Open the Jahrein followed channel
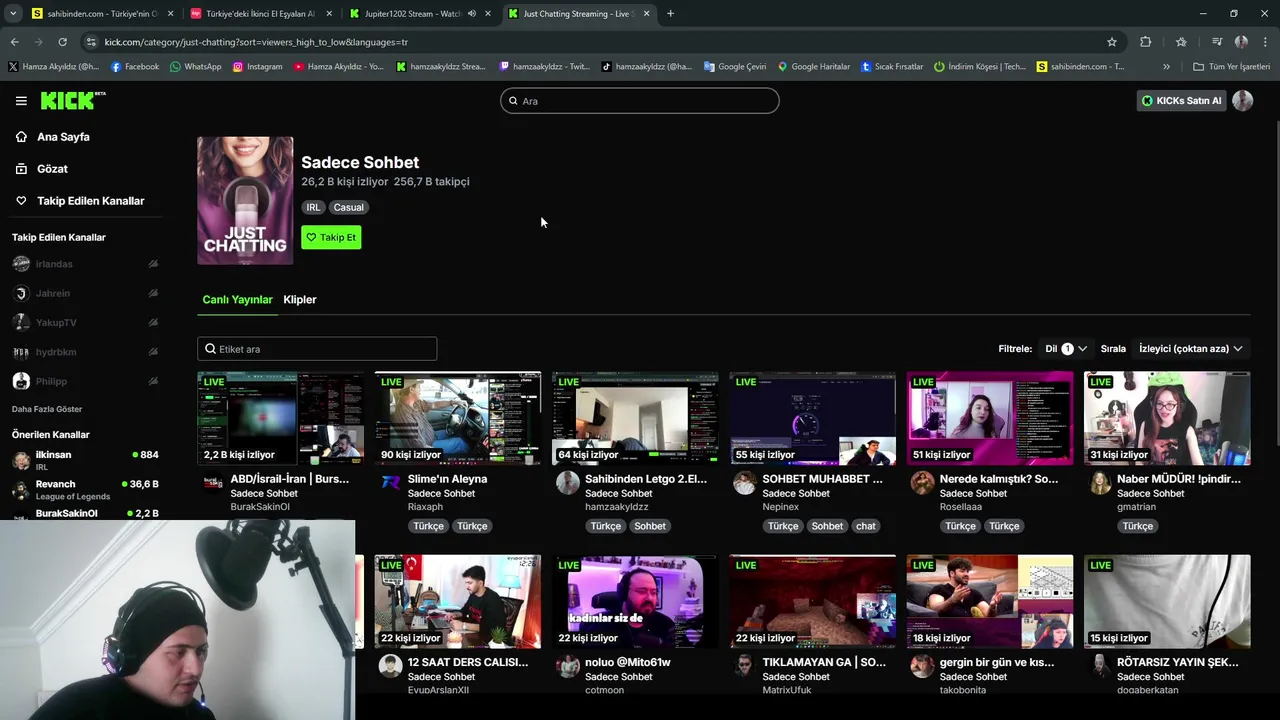This screenshot has width=1280, height=720. pyautogui.click(x=52, y=293)
